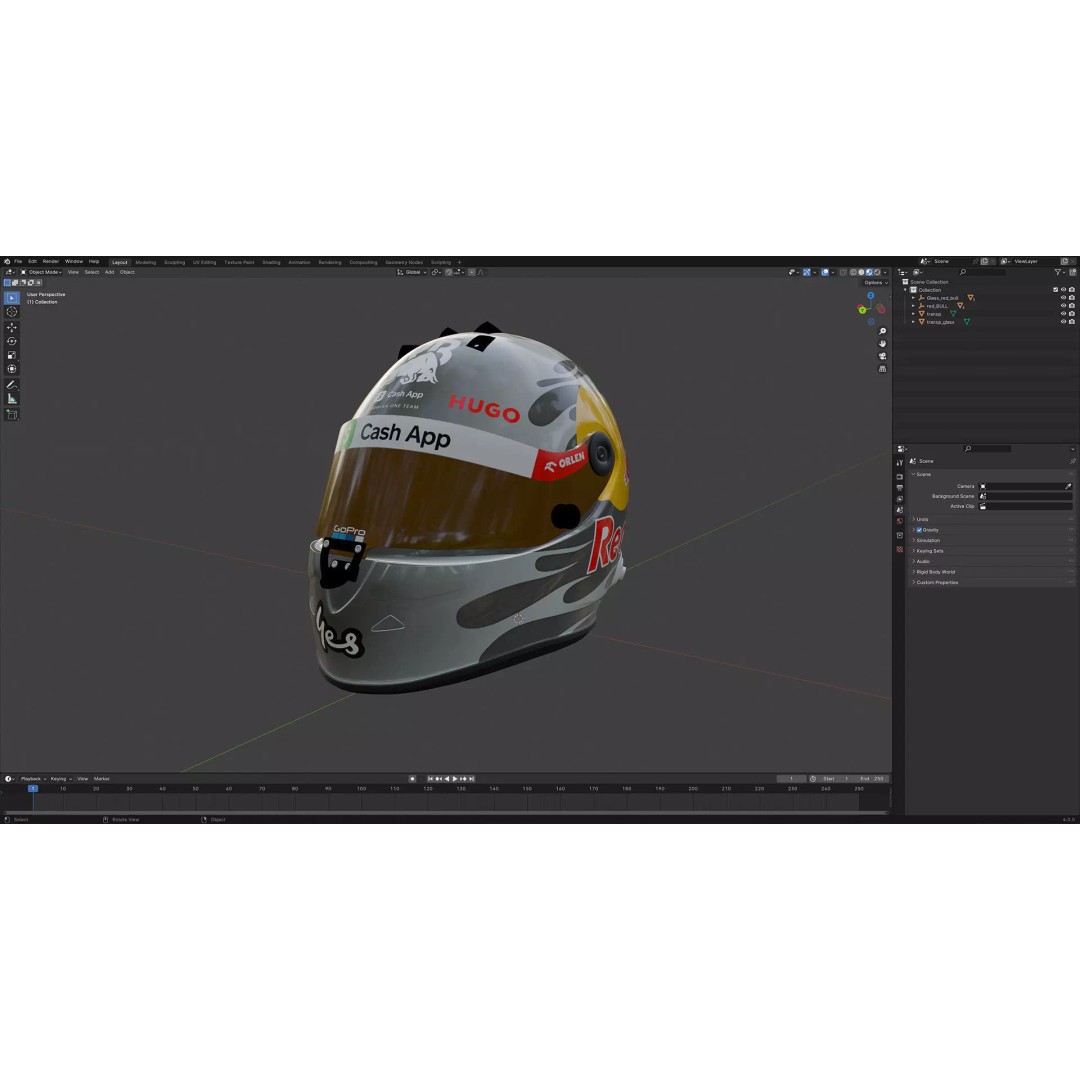Select the Rotate tool from the viewport toolbar
Image resolution: width=1080 pixels, height=1080 pixels.
coord(11,341)
